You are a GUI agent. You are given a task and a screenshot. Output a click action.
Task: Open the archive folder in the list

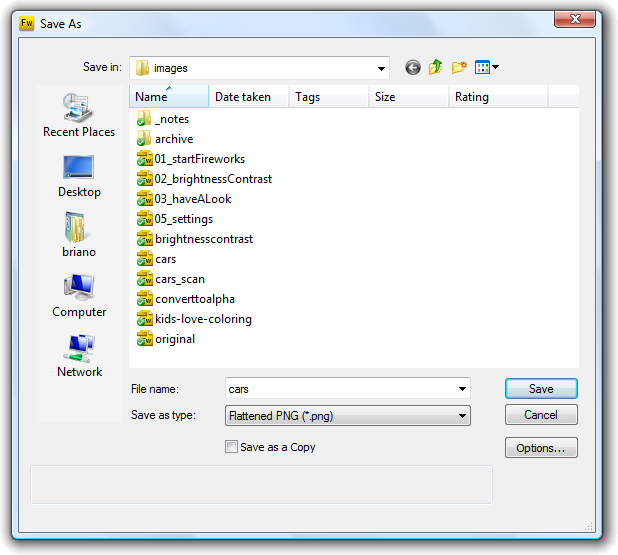pyautogui.click(x=173, y=139)
